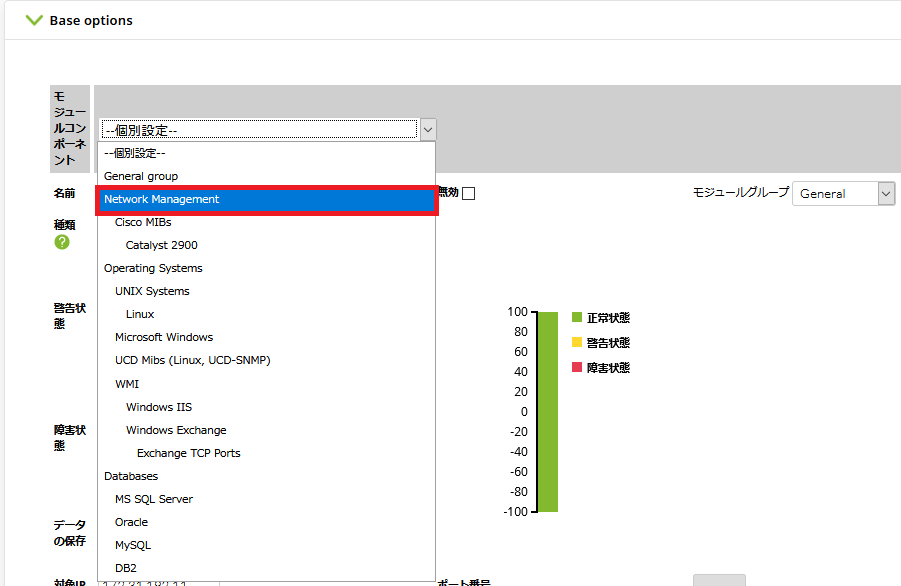Choose Linux from the dropdown
This screenshot has width=901, height=586.
[x=266, y=314]
